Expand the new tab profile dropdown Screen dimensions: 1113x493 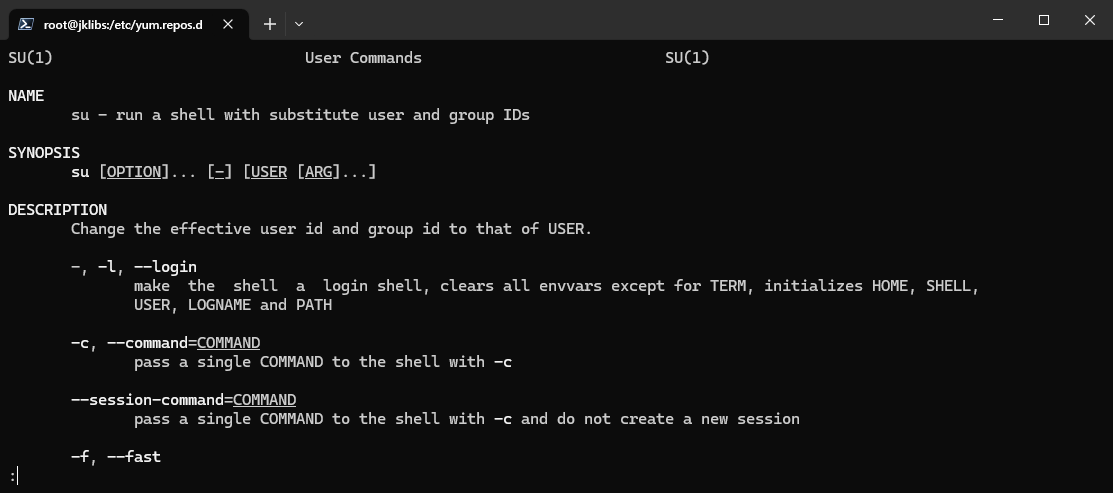click(299, 24)
